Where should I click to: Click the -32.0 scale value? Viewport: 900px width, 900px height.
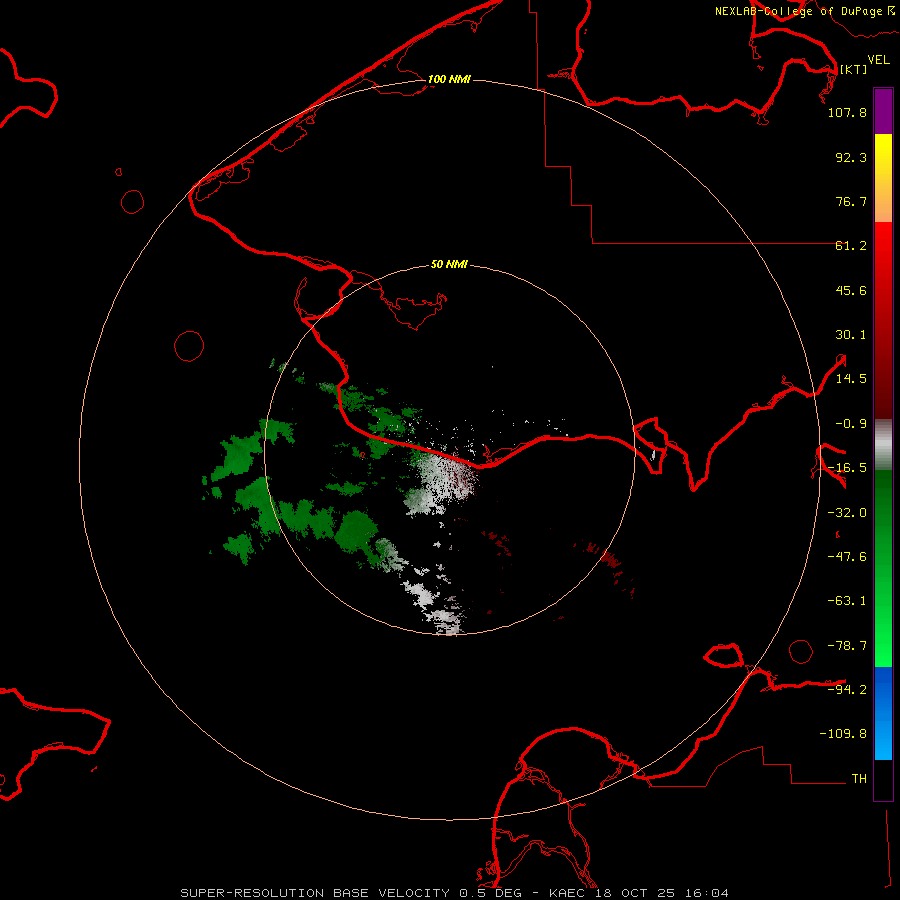(x=847, y=513)
